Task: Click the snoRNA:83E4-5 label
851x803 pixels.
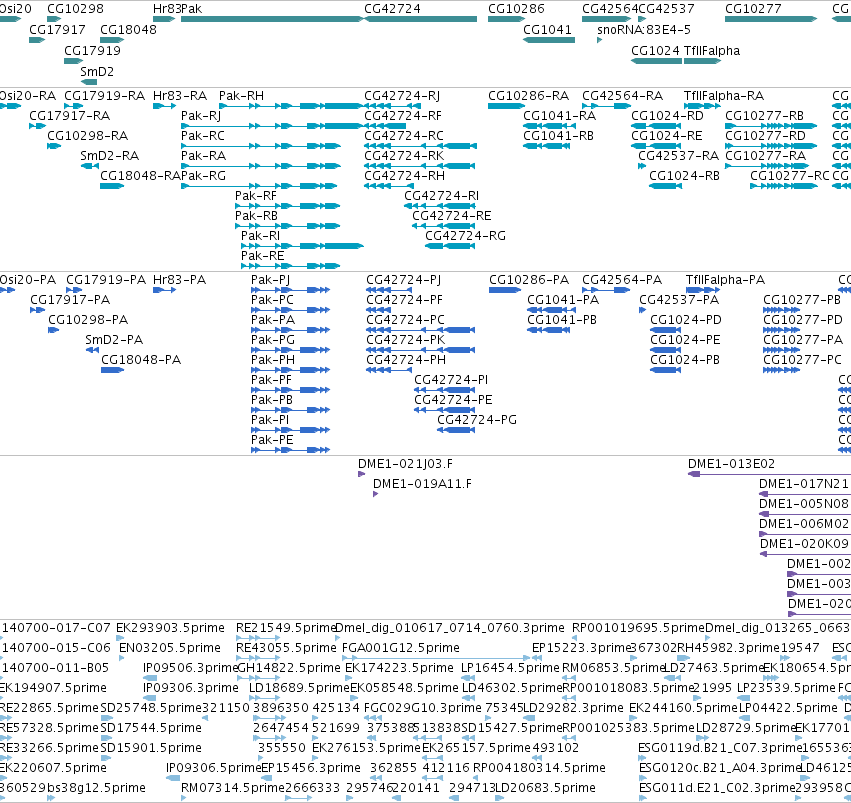Action: [x=644, y=30]
